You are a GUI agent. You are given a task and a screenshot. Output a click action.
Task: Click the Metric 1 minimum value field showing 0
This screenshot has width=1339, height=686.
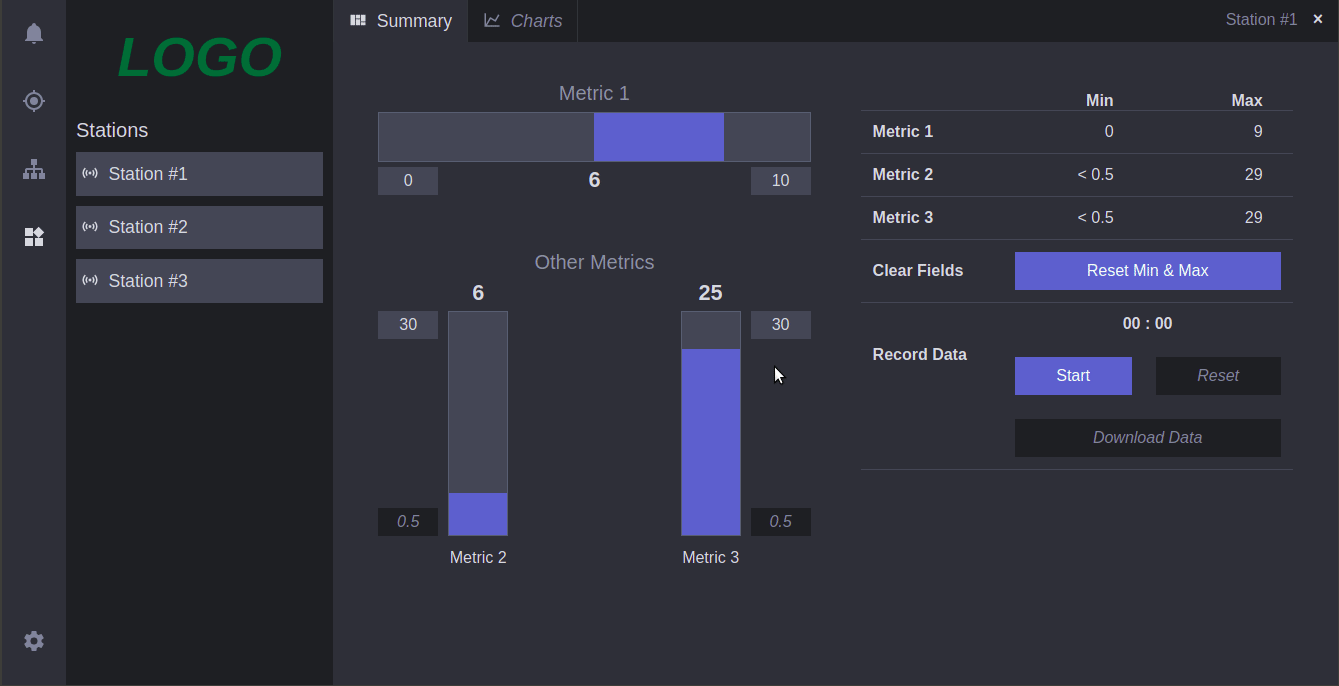coord(407,180)
